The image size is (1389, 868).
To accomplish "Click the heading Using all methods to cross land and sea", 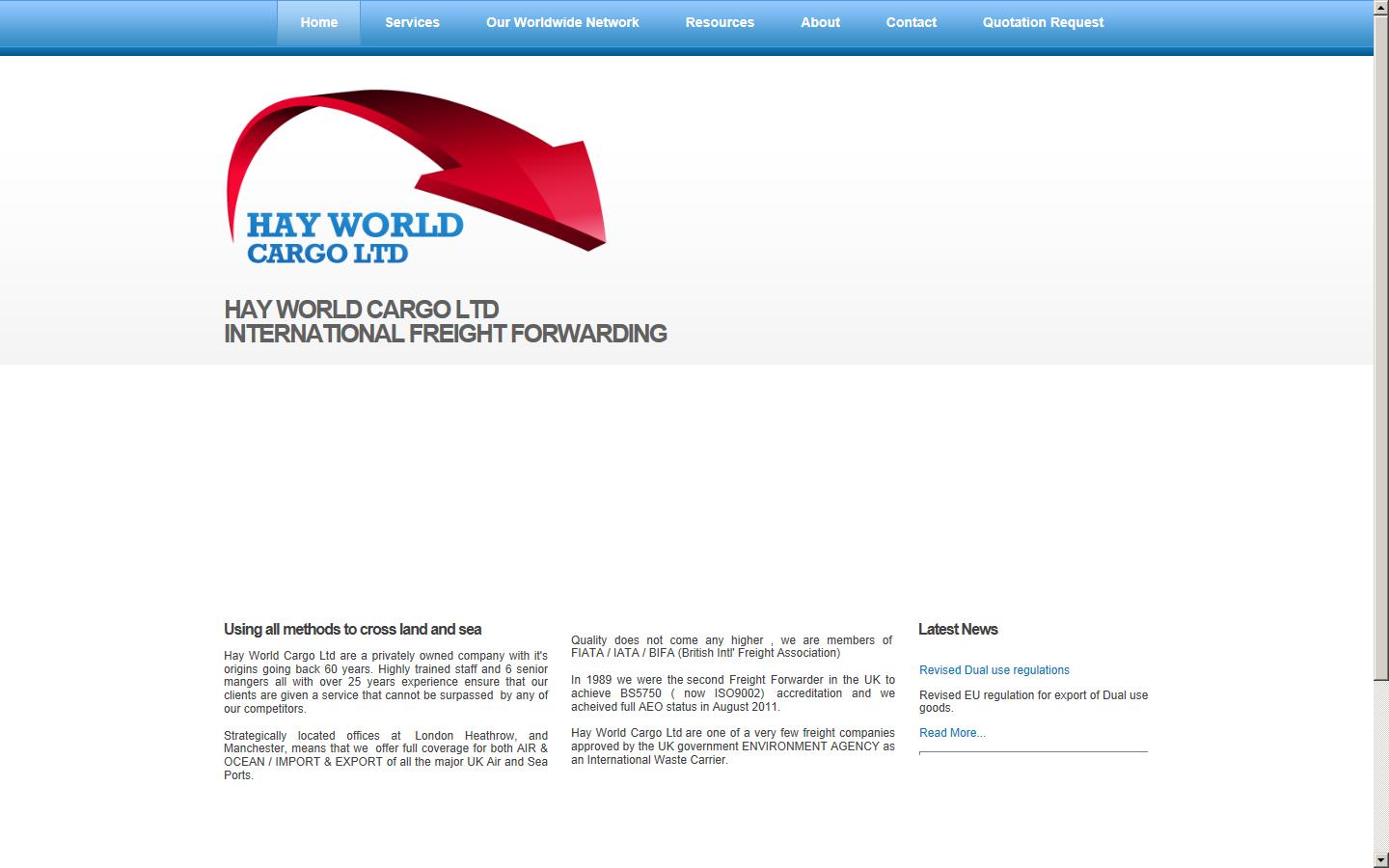I will [x=352, y=629].
